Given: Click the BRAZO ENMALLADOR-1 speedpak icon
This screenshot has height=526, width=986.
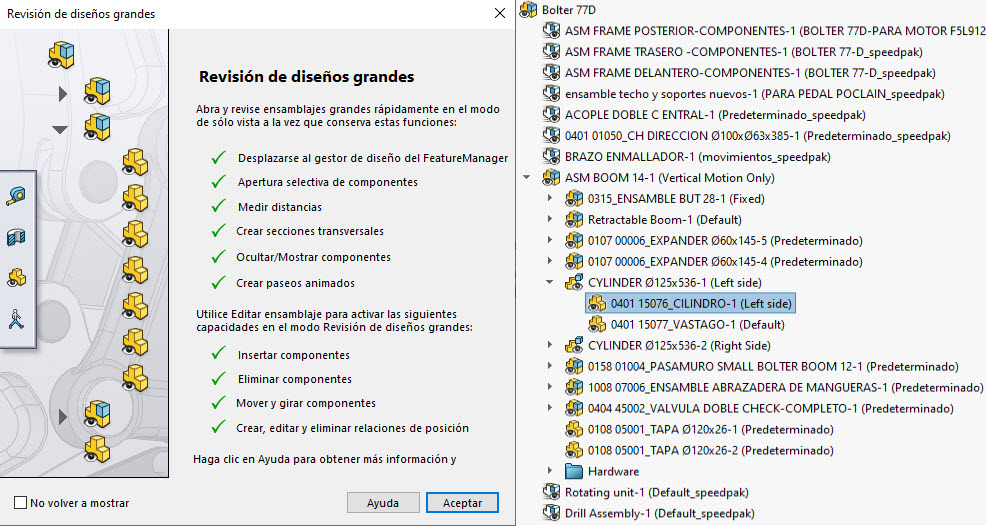Looking at the screenshot, I should pos(551,157).
